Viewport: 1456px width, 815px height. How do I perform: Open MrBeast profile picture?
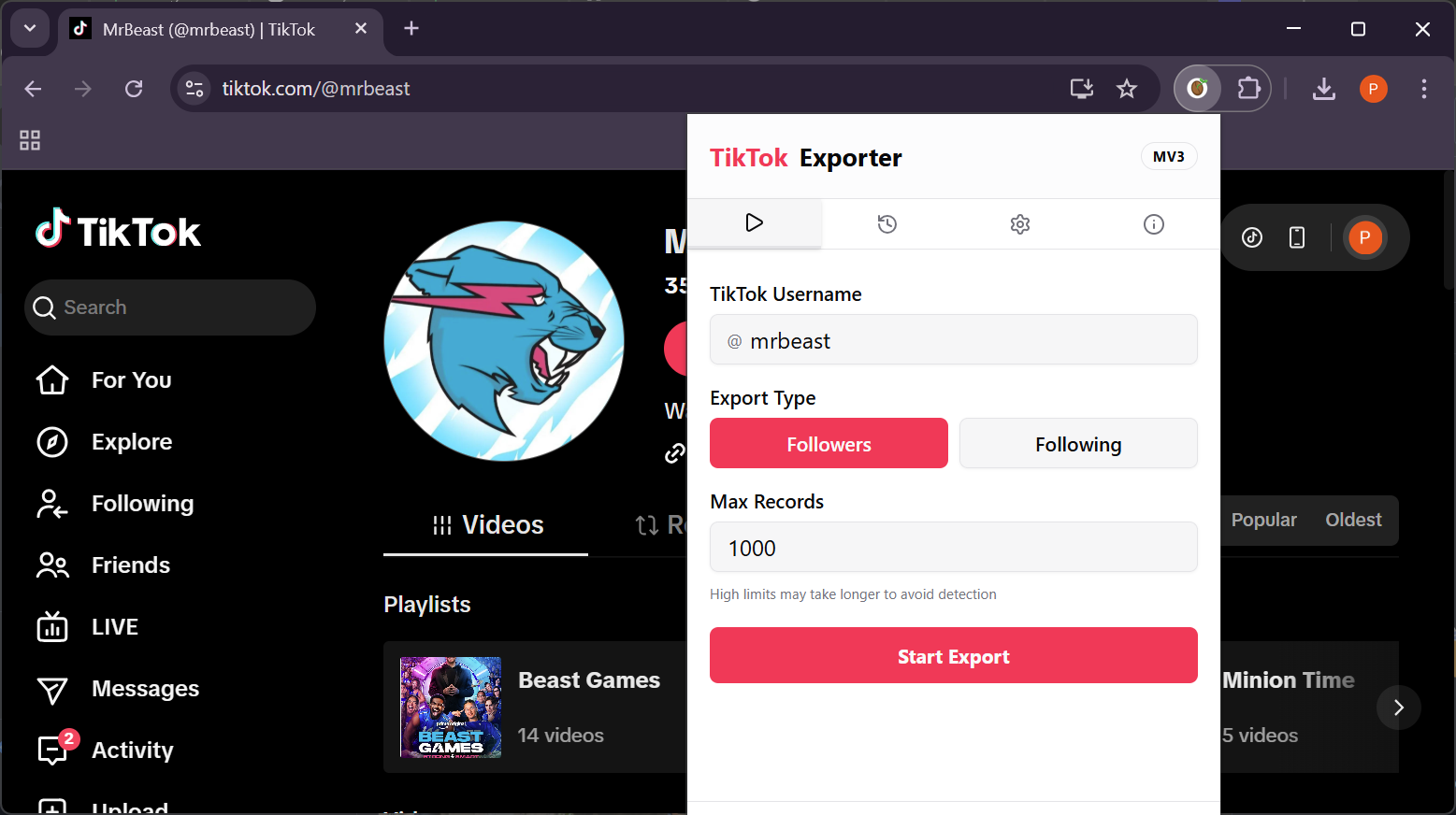[504, 341]
